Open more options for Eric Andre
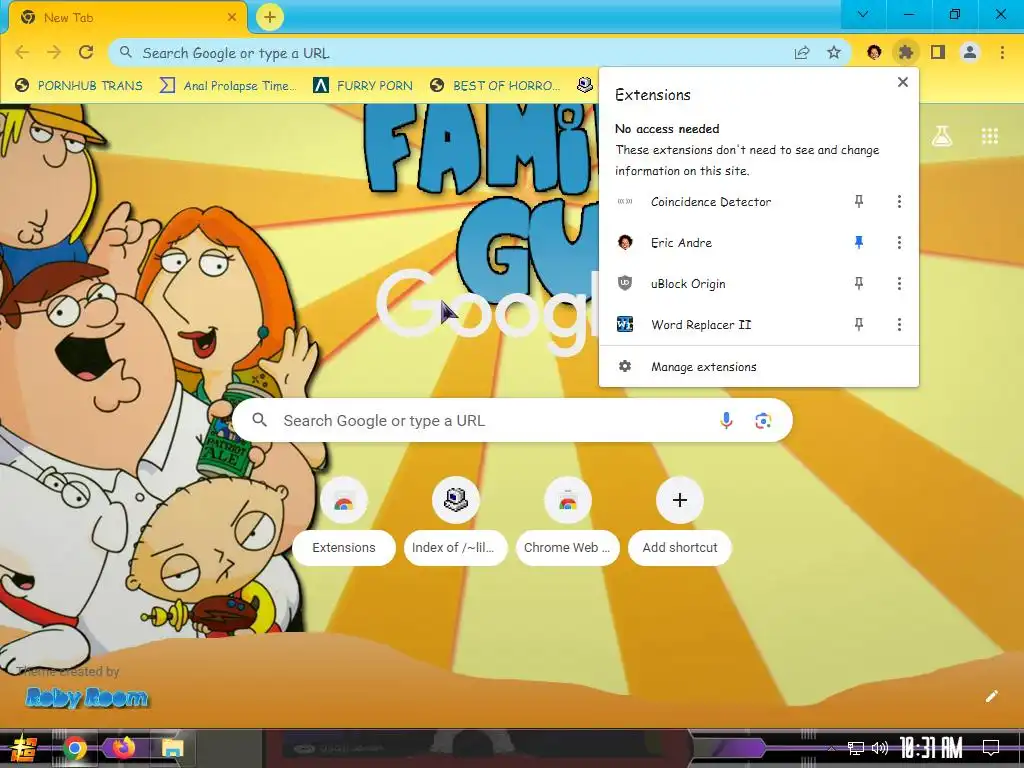The image size is (1024, 768). pyautogui.click(x=899, y=243)
